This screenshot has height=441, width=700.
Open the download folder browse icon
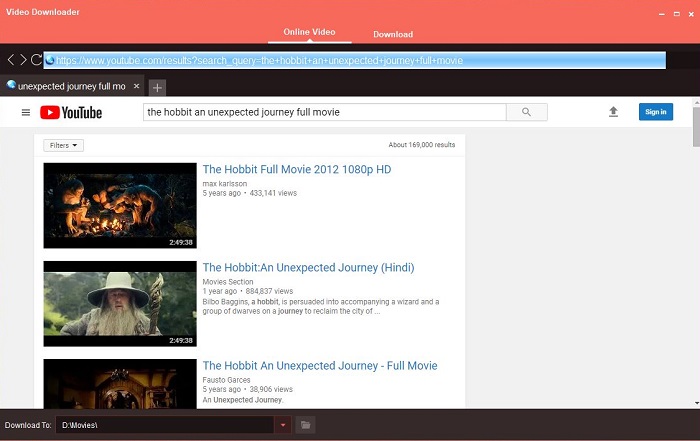tap(306, 425)
